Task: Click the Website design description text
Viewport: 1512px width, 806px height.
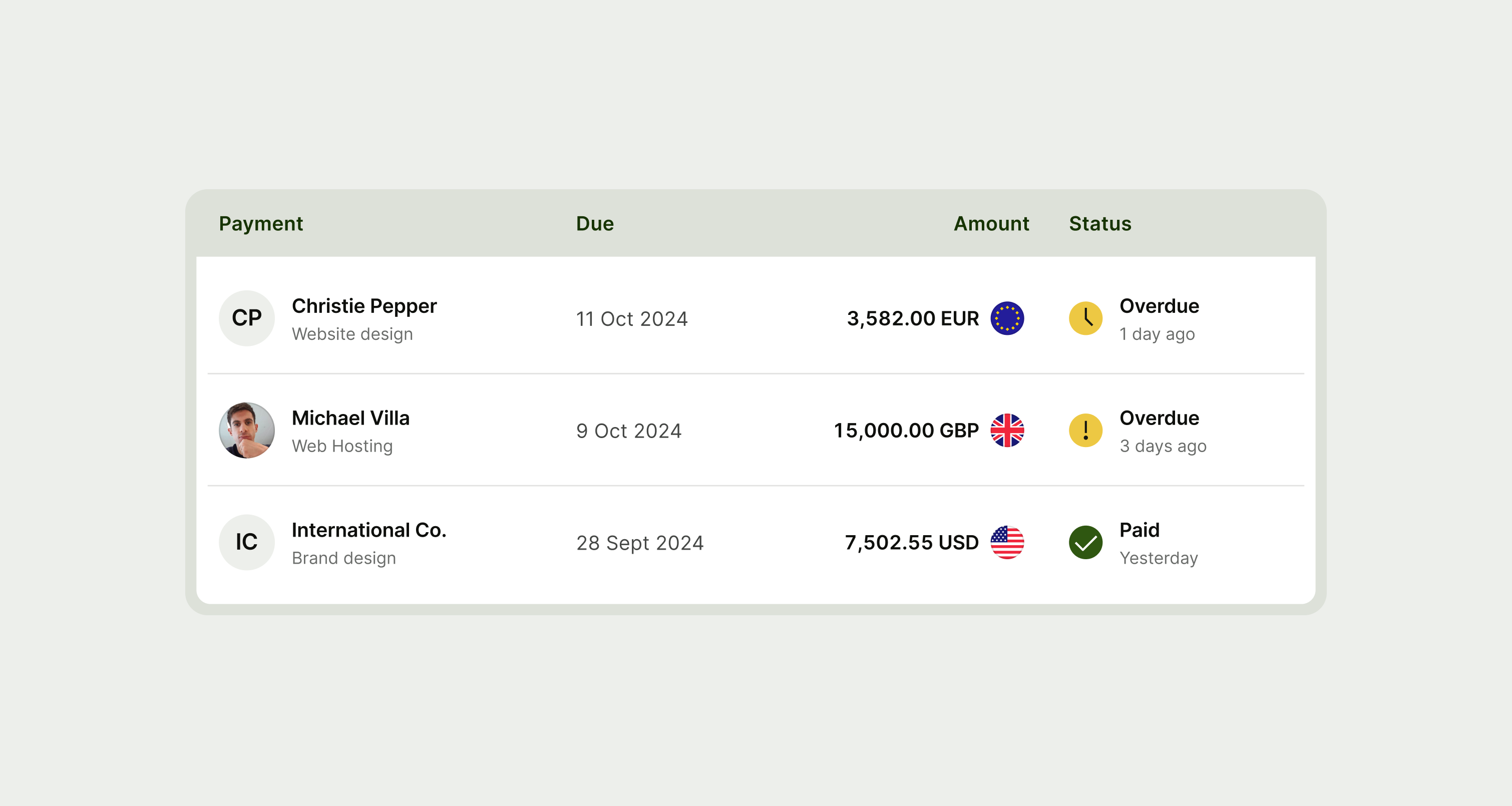Action: [352, 334]
